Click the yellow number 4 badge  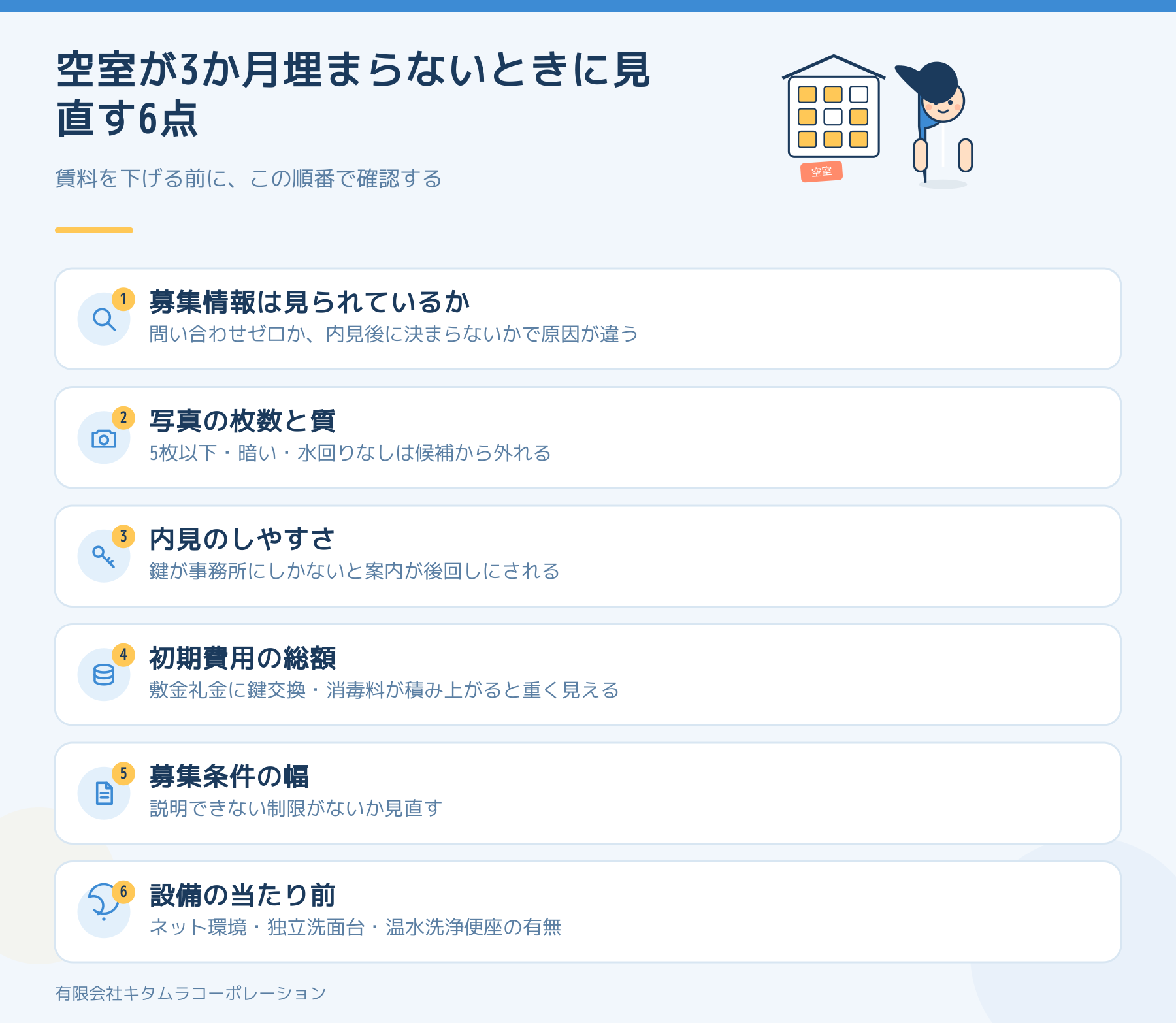click(x=123, y=655)
